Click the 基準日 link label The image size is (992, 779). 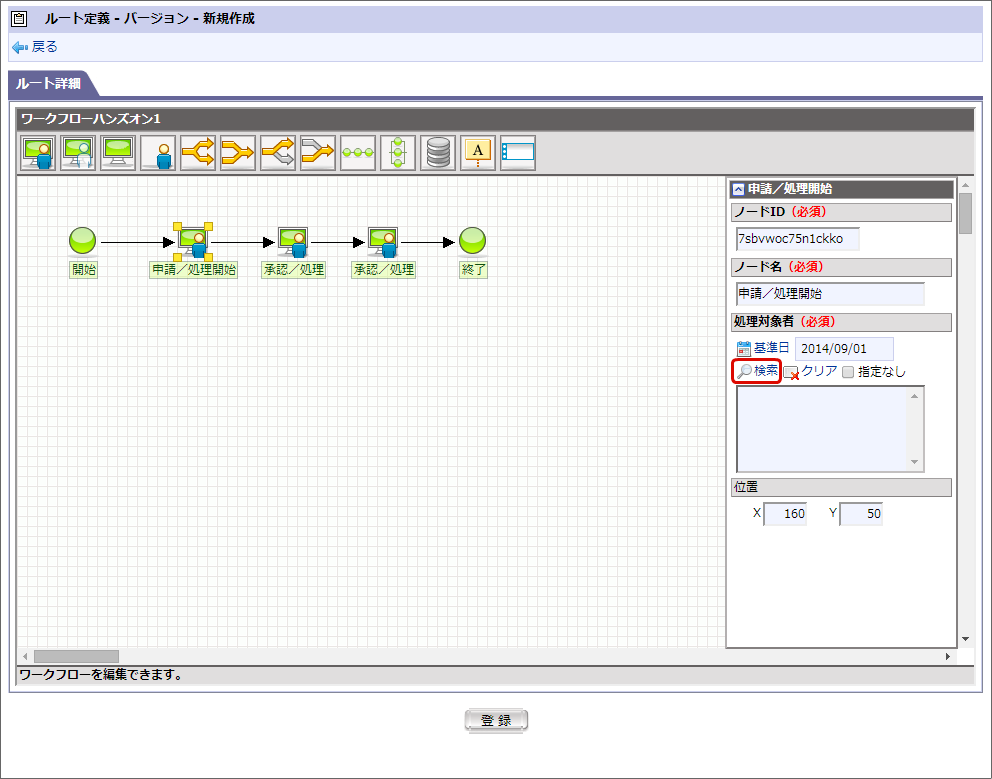pyautogui.click(x=771, y=348)
